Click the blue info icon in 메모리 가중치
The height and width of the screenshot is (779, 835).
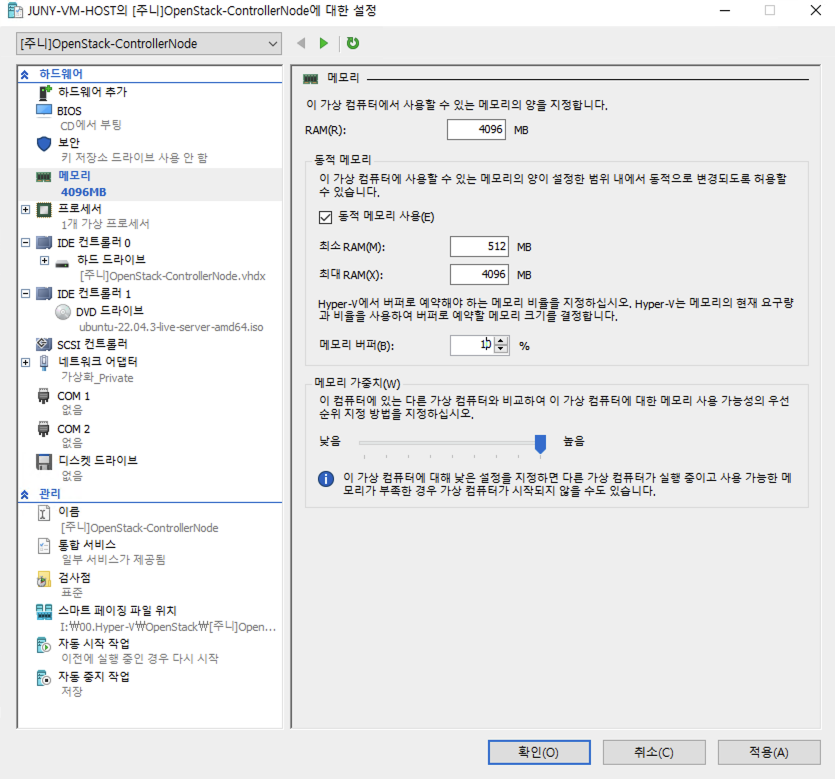[x=326, y=479]
